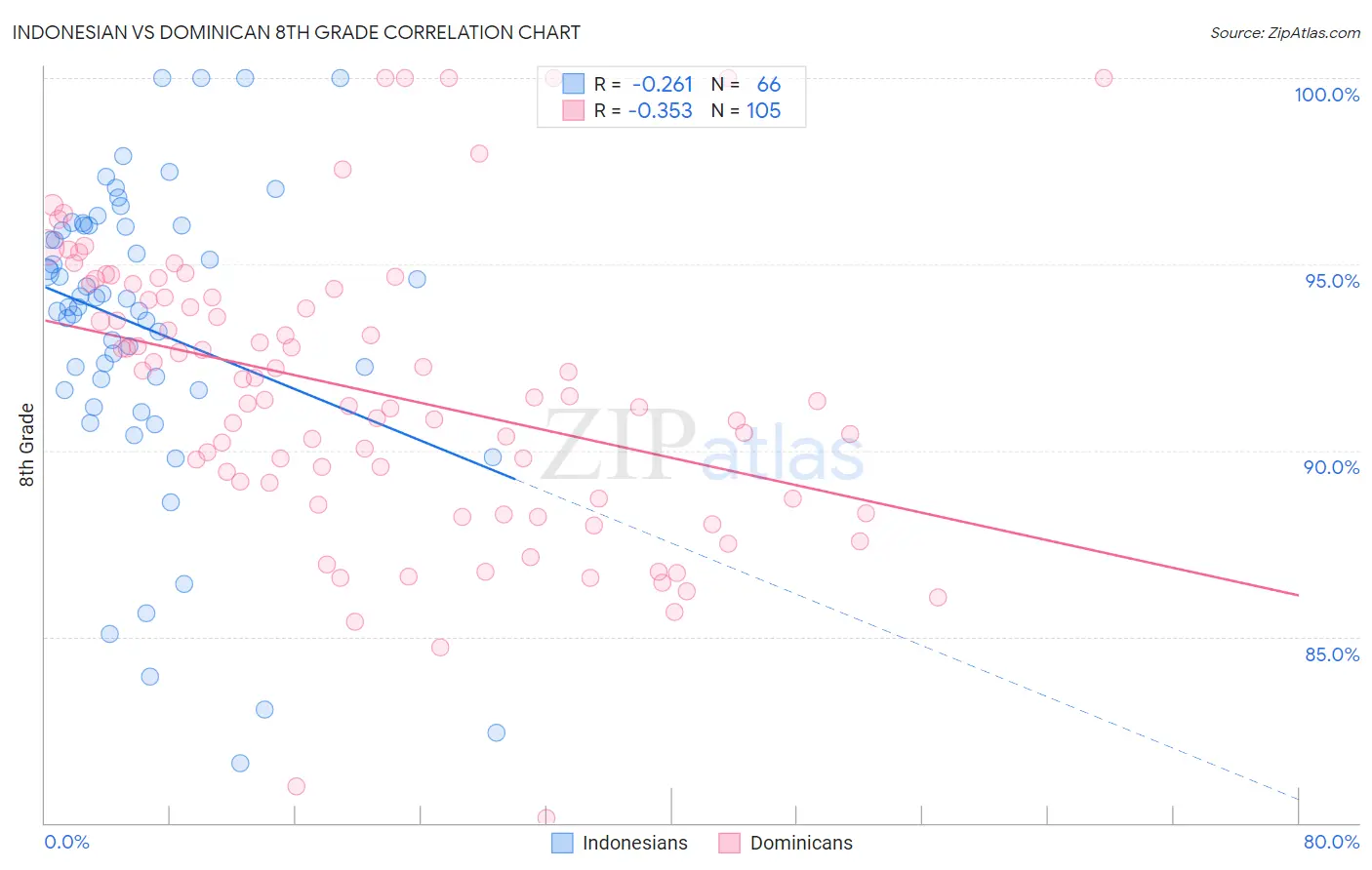Click the lowest blue data point
Viewport: 1372px width, 870px height.
tap(240, 763)
